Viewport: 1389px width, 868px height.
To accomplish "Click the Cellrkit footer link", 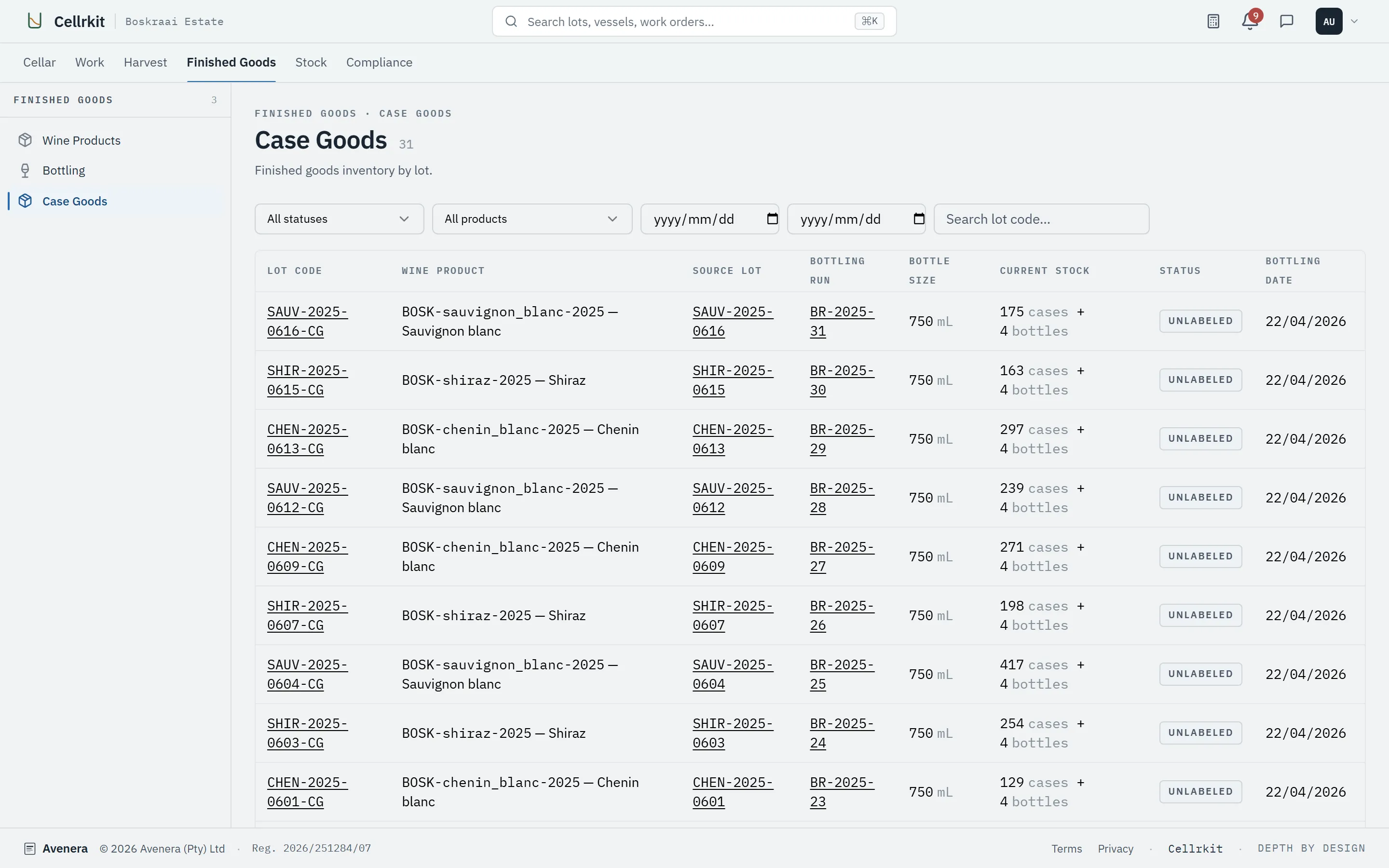I will click(1195, 849).
